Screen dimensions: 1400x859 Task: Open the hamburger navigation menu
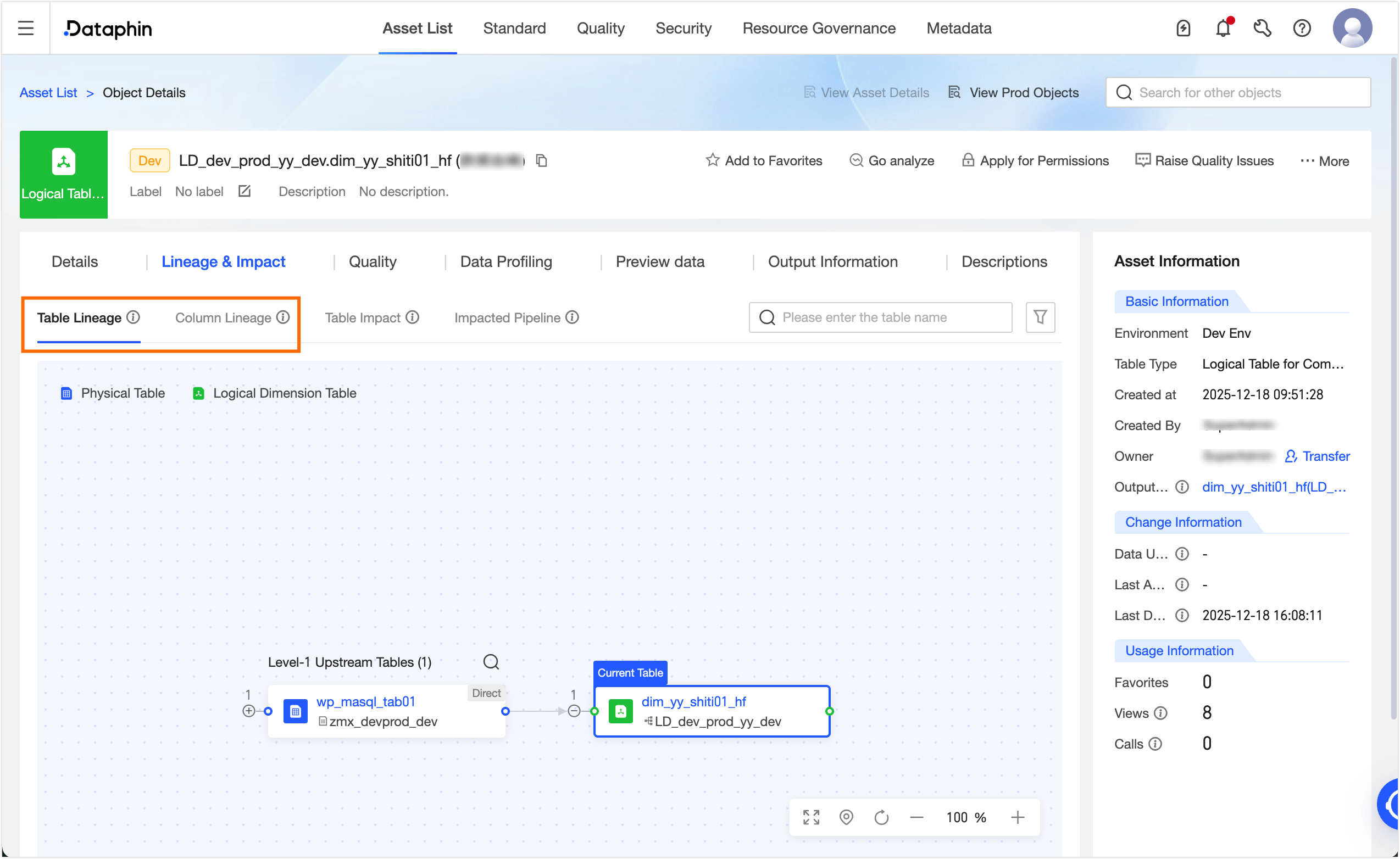tap(26, 28)
